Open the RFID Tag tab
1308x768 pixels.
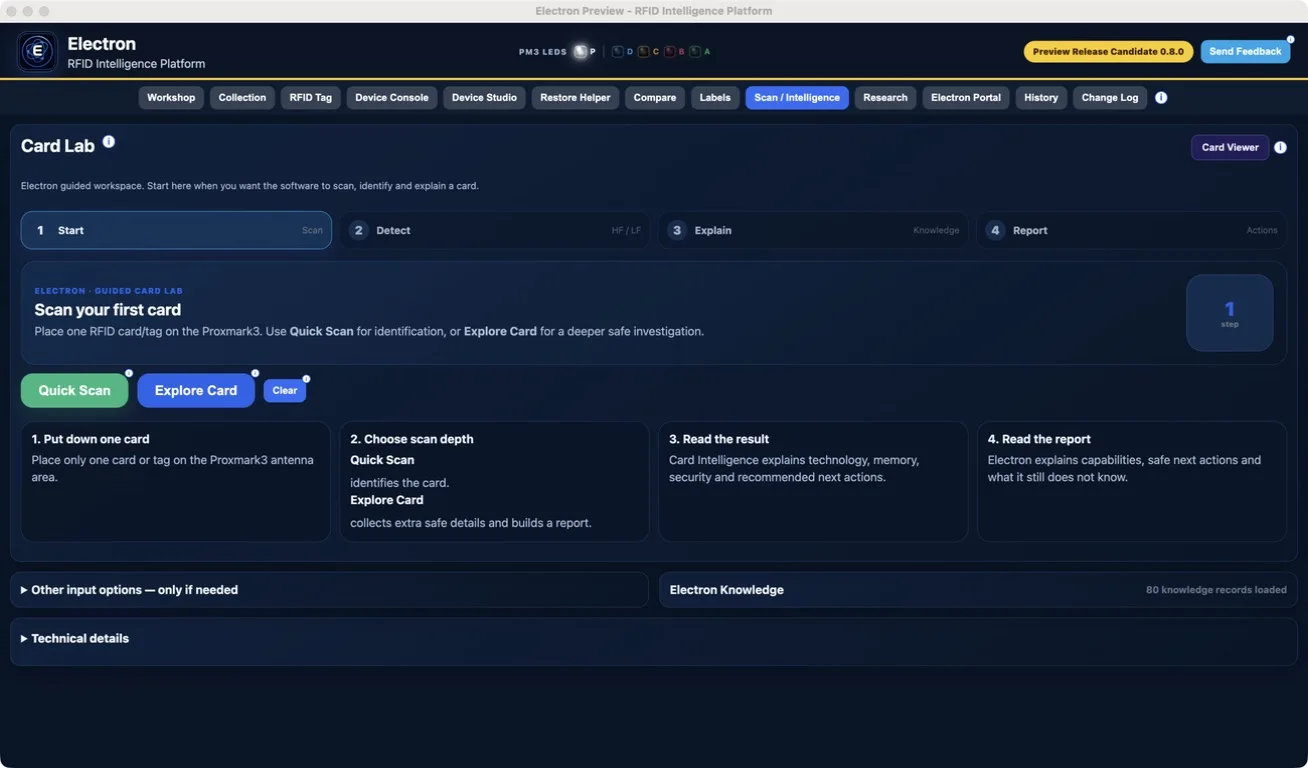click(x=310, y=98)
